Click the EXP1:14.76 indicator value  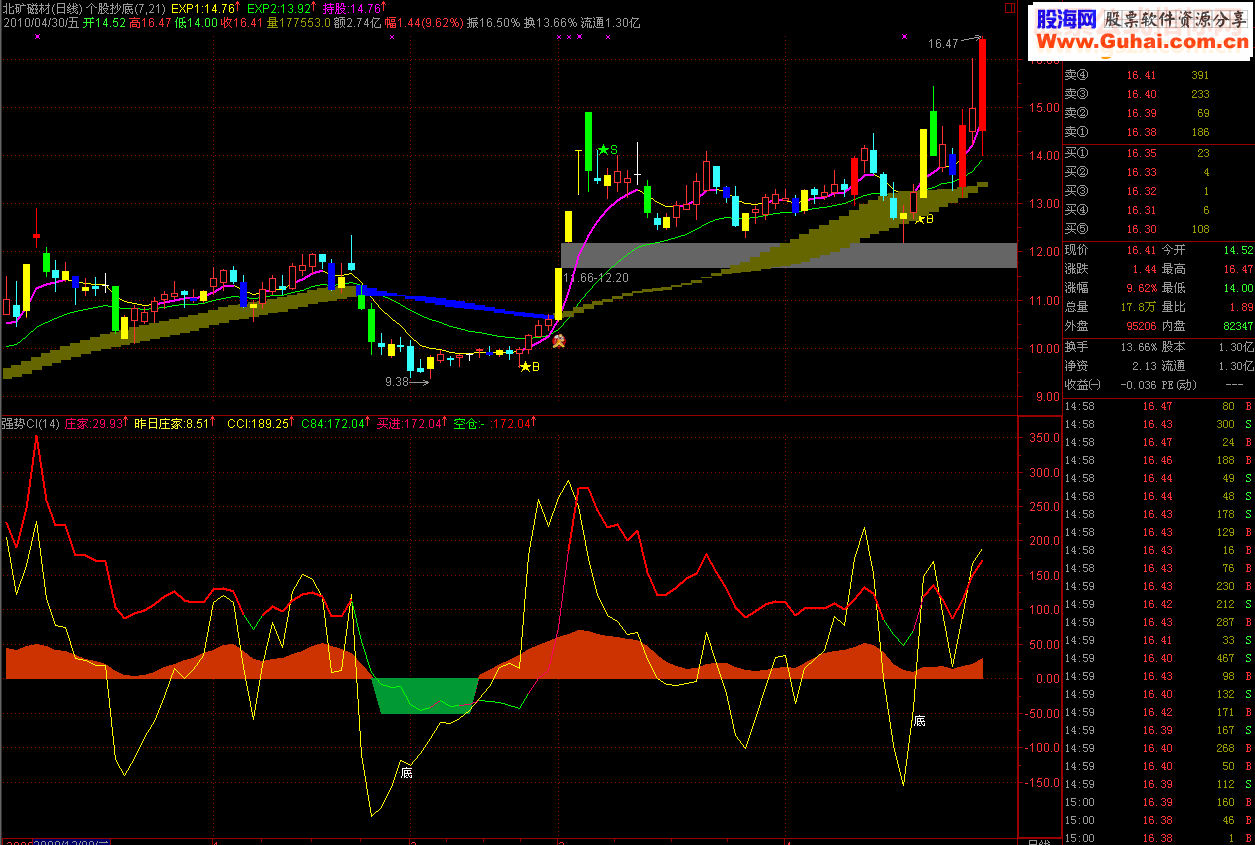[204, 8]
